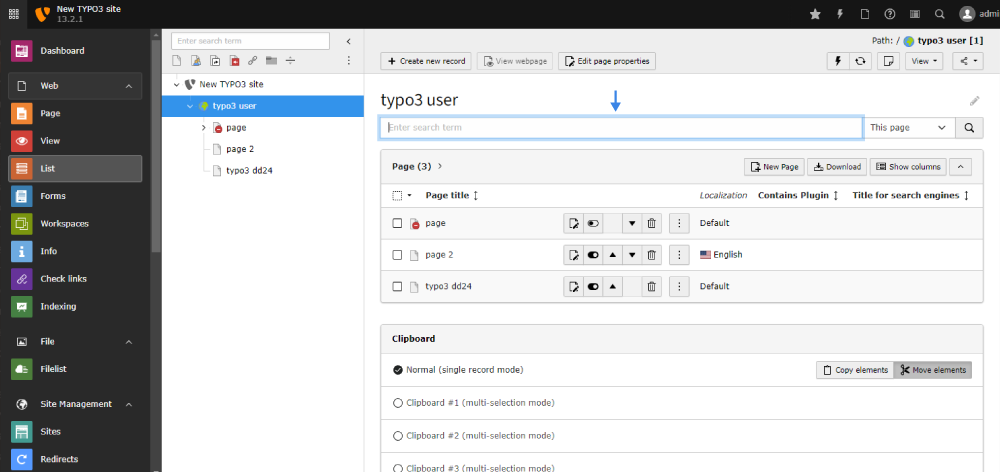The height and width of the screenshot is (472, 1000).
Task: Delete the 'page' record with trash icon
Action: click(651, 223)
